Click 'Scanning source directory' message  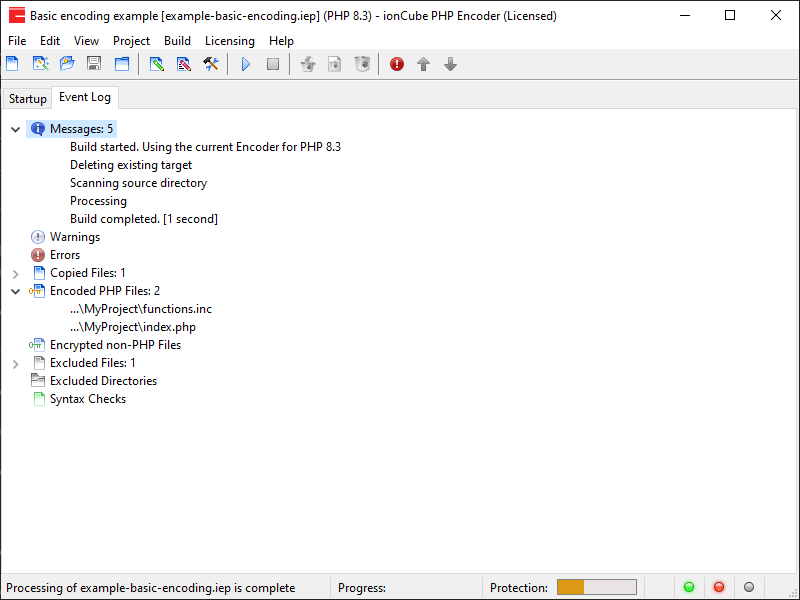coord(138,183)
